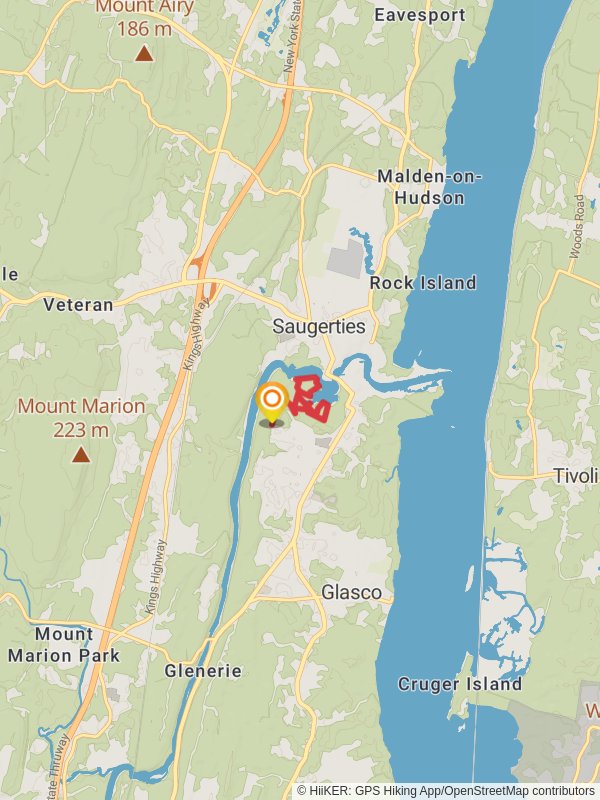The width and height of the screenshot is (600, 800).
Task: Click the Tivoli town label
Action: [x=576, y=476]
